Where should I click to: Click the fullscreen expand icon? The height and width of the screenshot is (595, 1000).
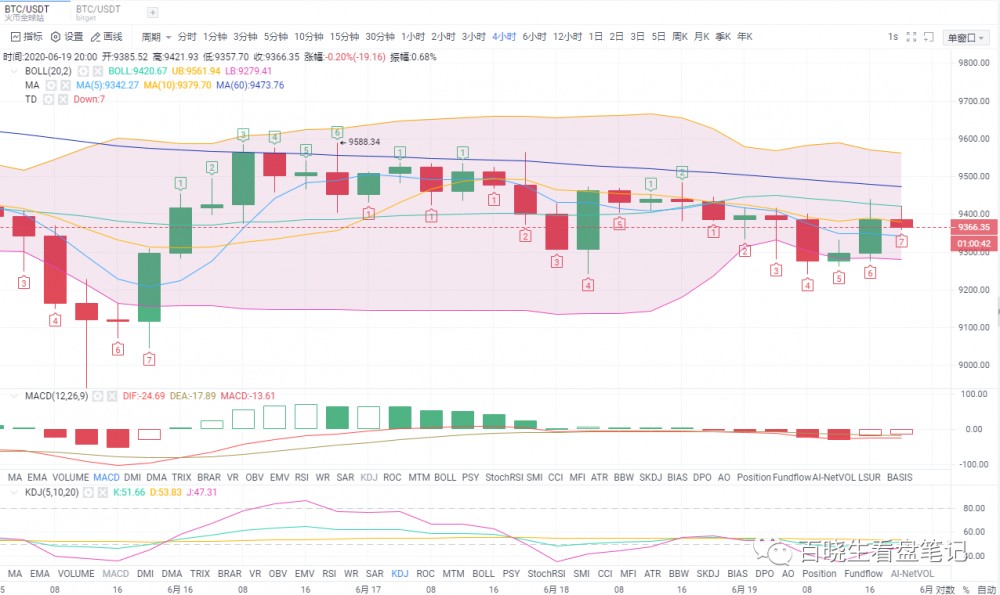(912, 36)
